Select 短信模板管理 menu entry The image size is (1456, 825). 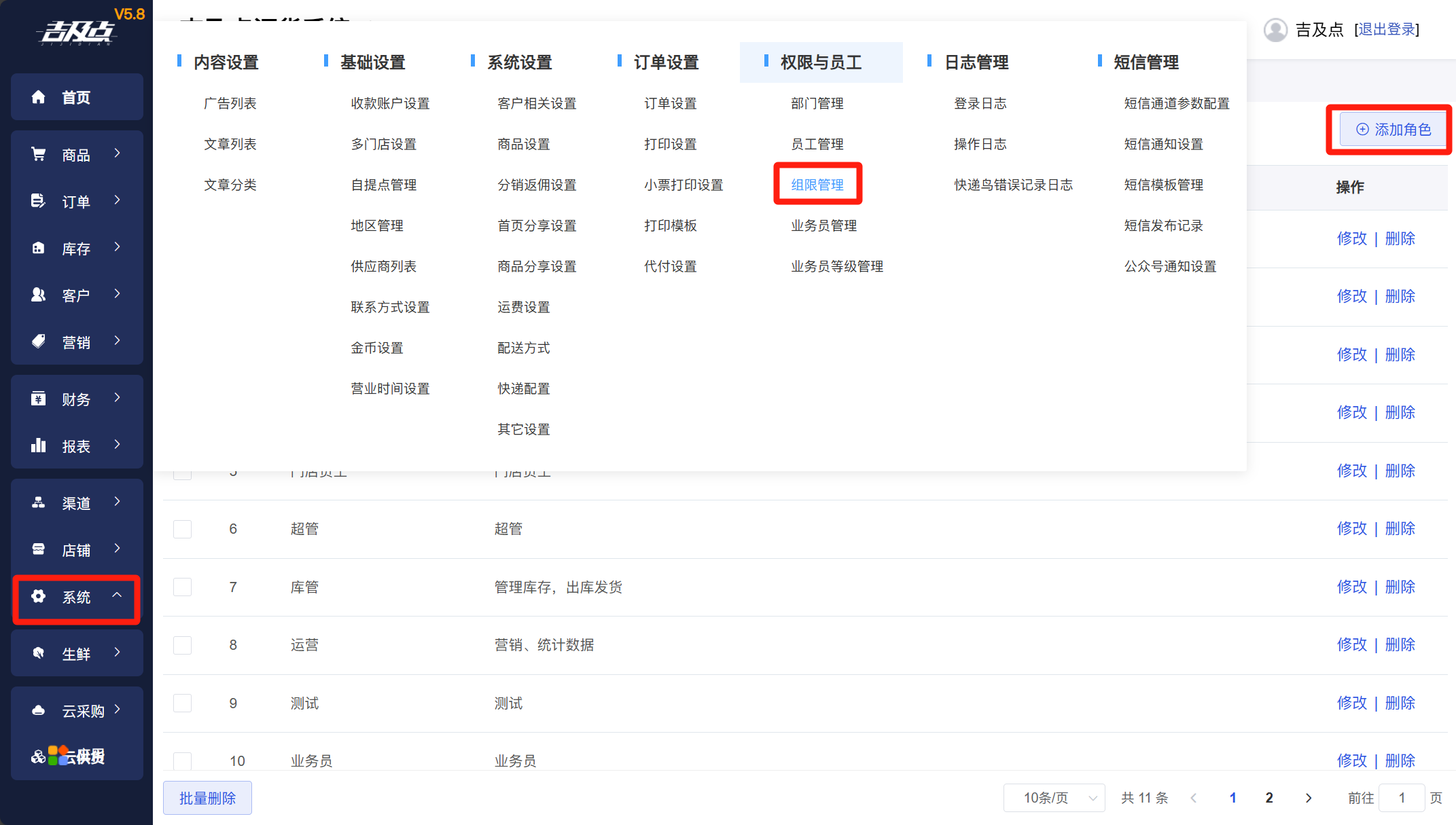coord(1163,185)
